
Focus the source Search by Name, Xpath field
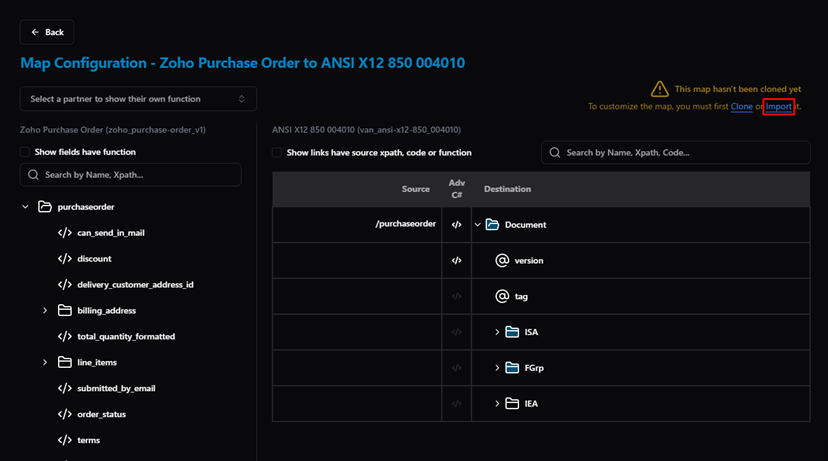pyautogui.click(x=130, y=175)
